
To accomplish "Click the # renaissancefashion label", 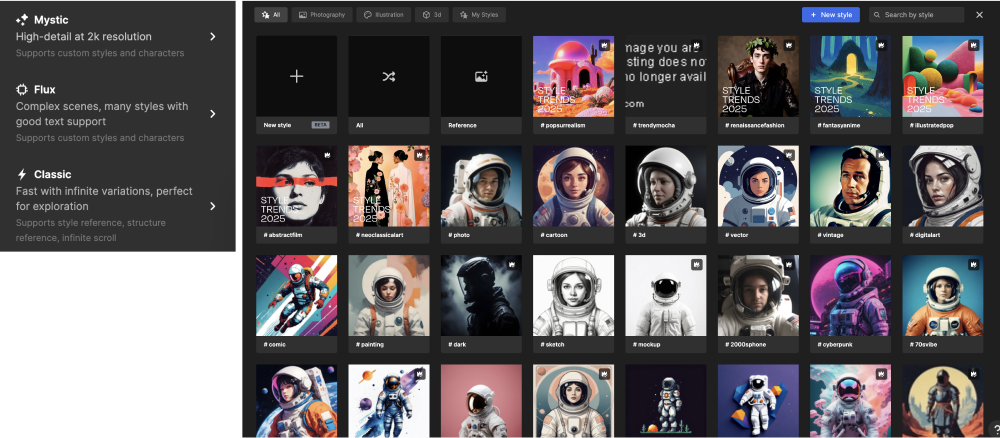I will pyautogui.click(x=755, y=126).
